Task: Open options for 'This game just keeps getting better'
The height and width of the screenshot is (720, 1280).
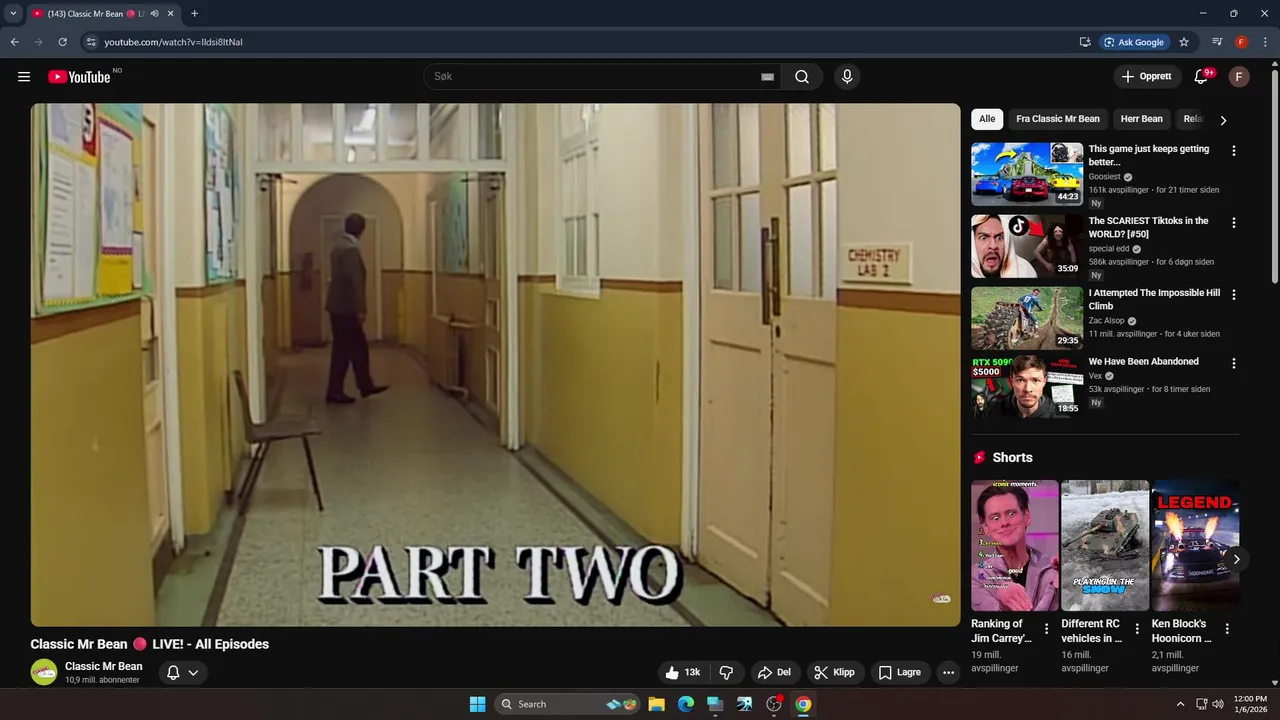Action: [x=1233, y=151]
